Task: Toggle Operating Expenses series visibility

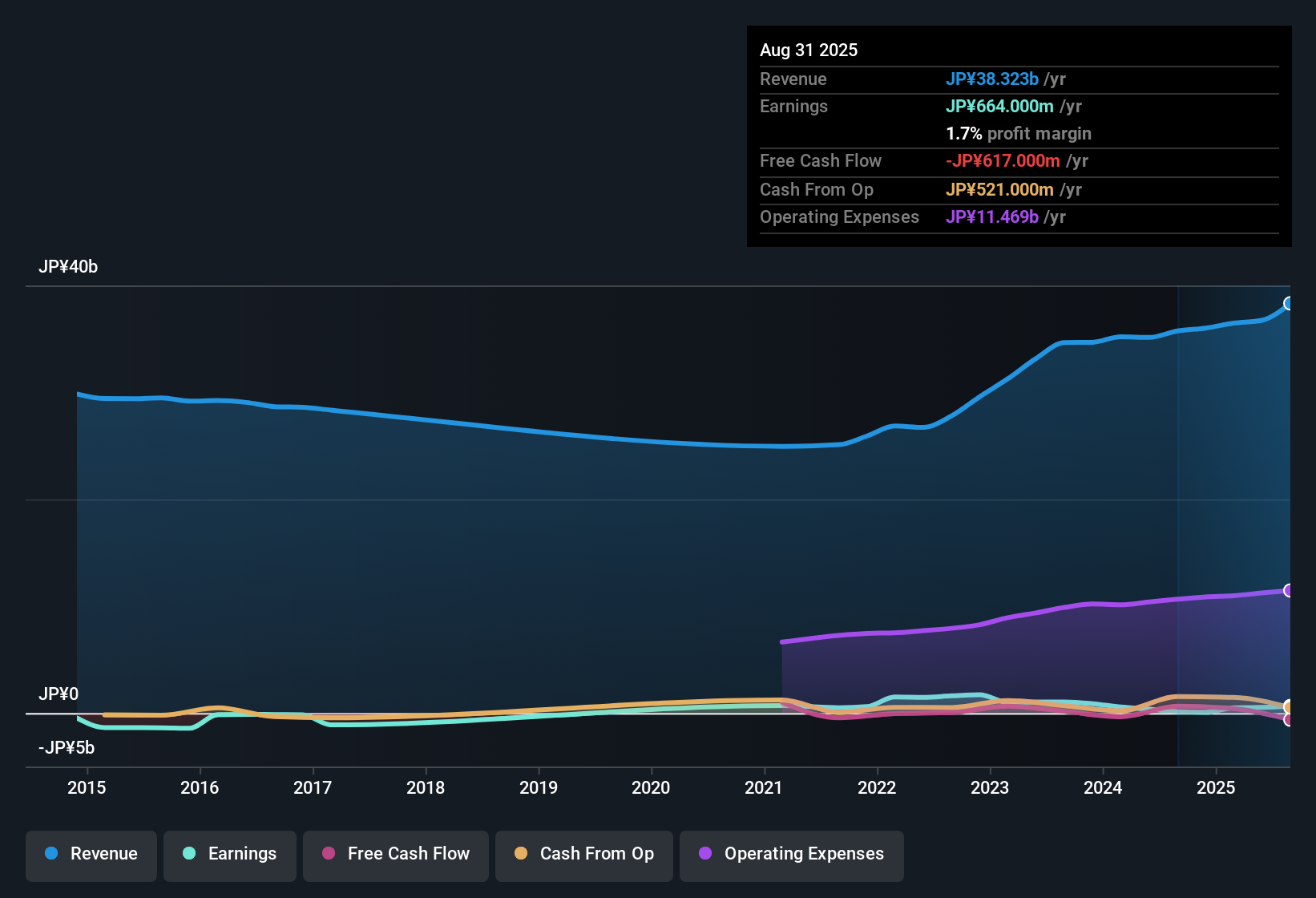Action: coord(791,854)
